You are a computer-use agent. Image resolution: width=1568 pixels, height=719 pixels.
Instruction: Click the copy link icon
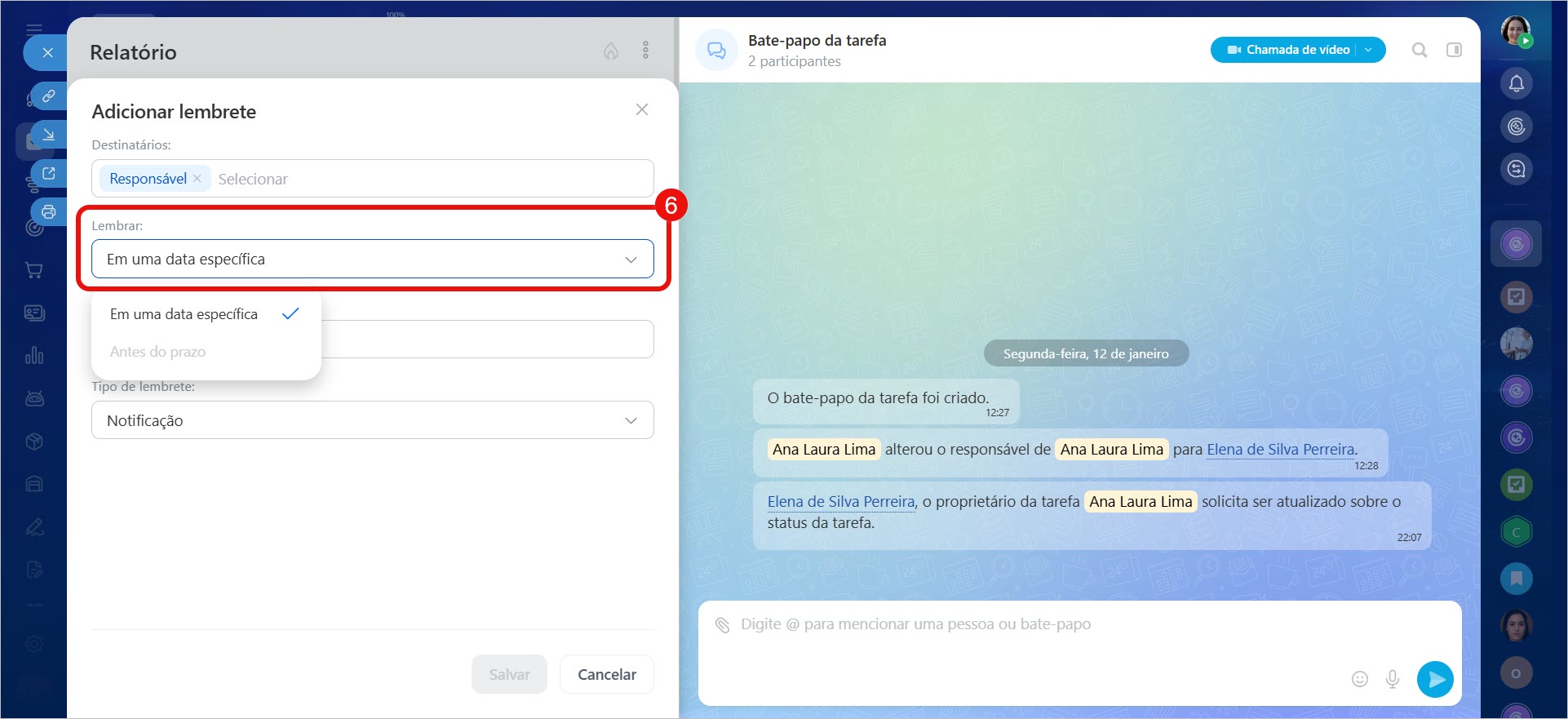coord(49,96)
